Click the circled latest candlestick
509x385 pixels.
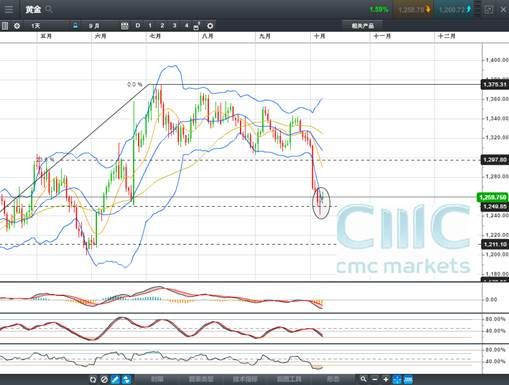coord(321,203)
